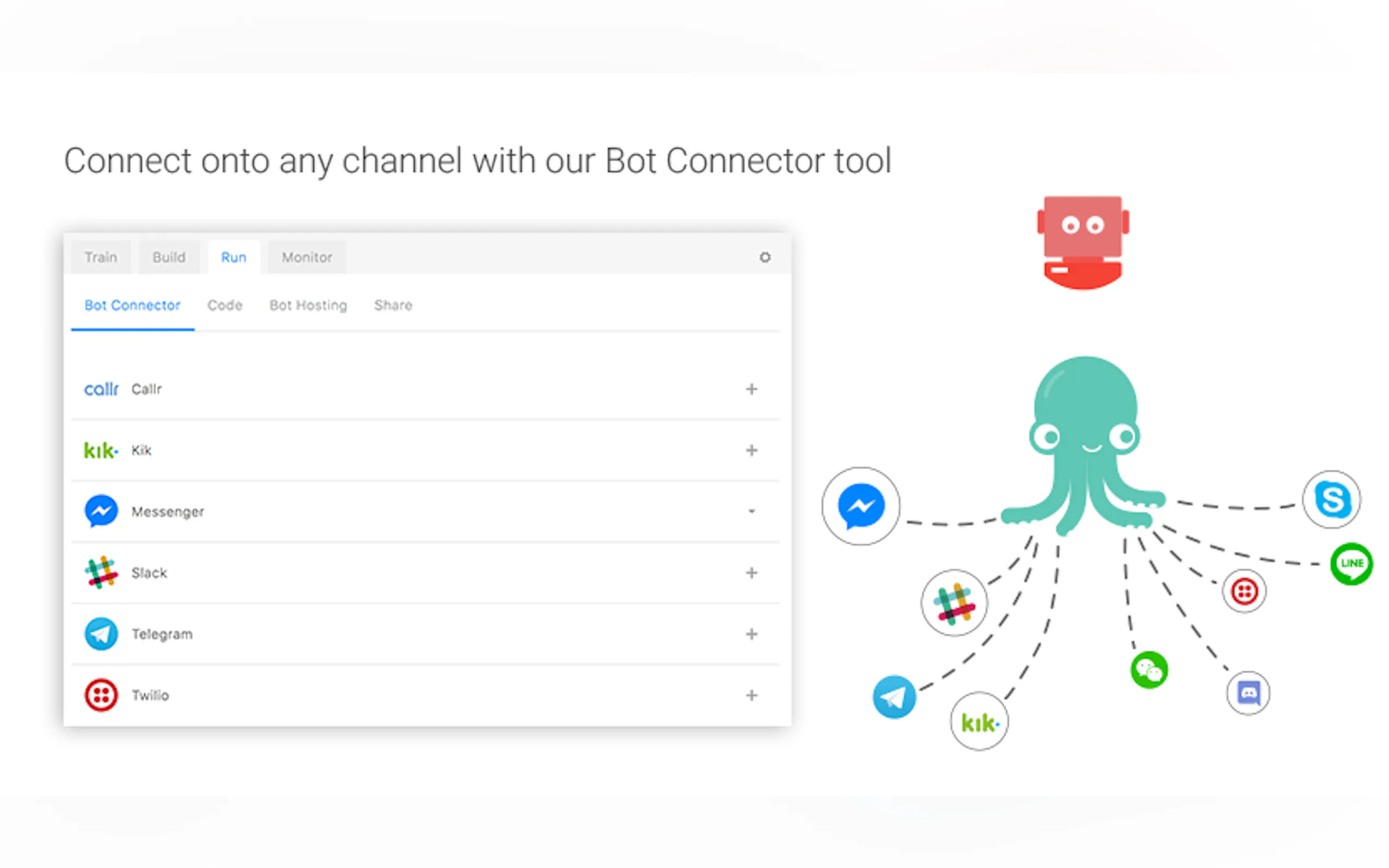This screenshot has height=868, width=1389.
Task: Expand the Callr channel row
Action: [x=751, y=389]
